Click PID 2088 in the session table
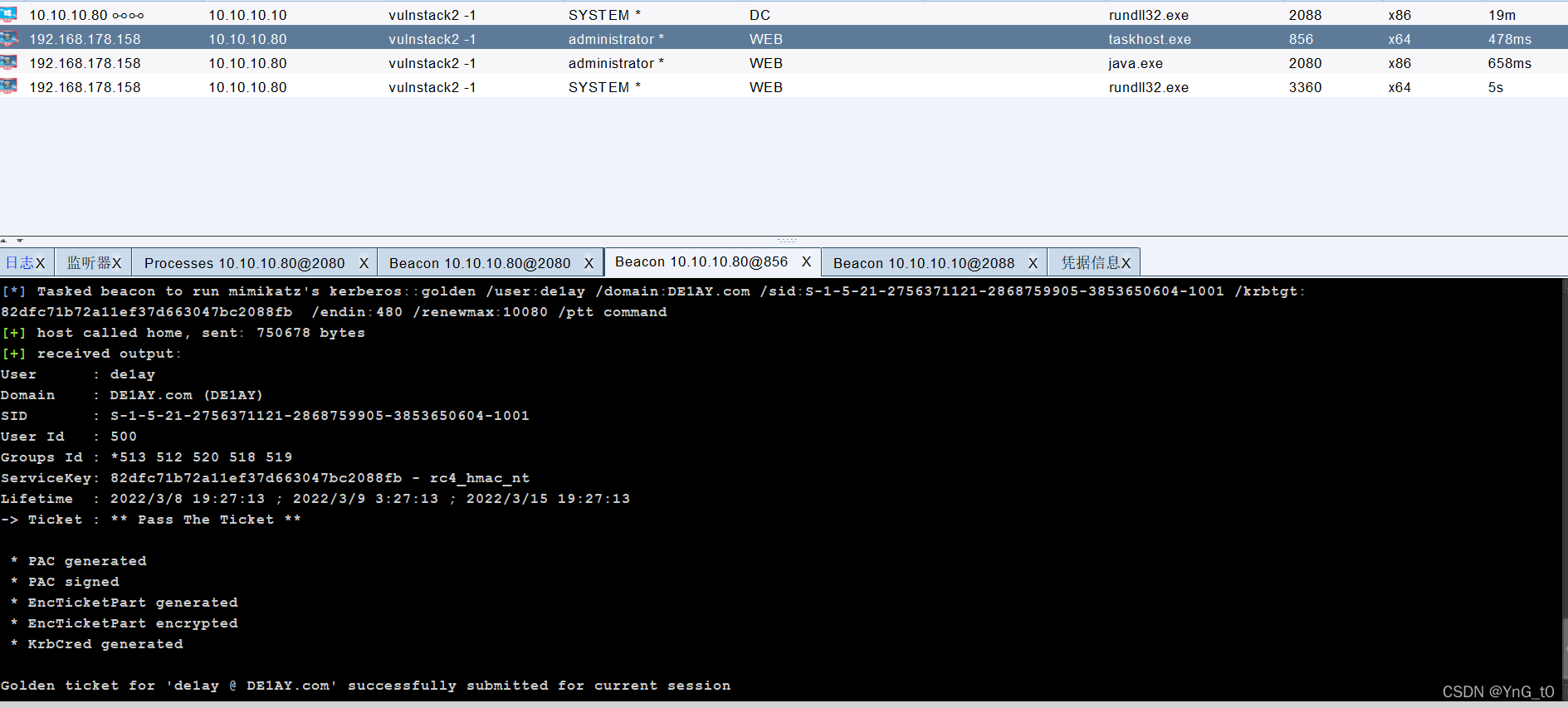 pyautogui.click(x=1305, y=15)
